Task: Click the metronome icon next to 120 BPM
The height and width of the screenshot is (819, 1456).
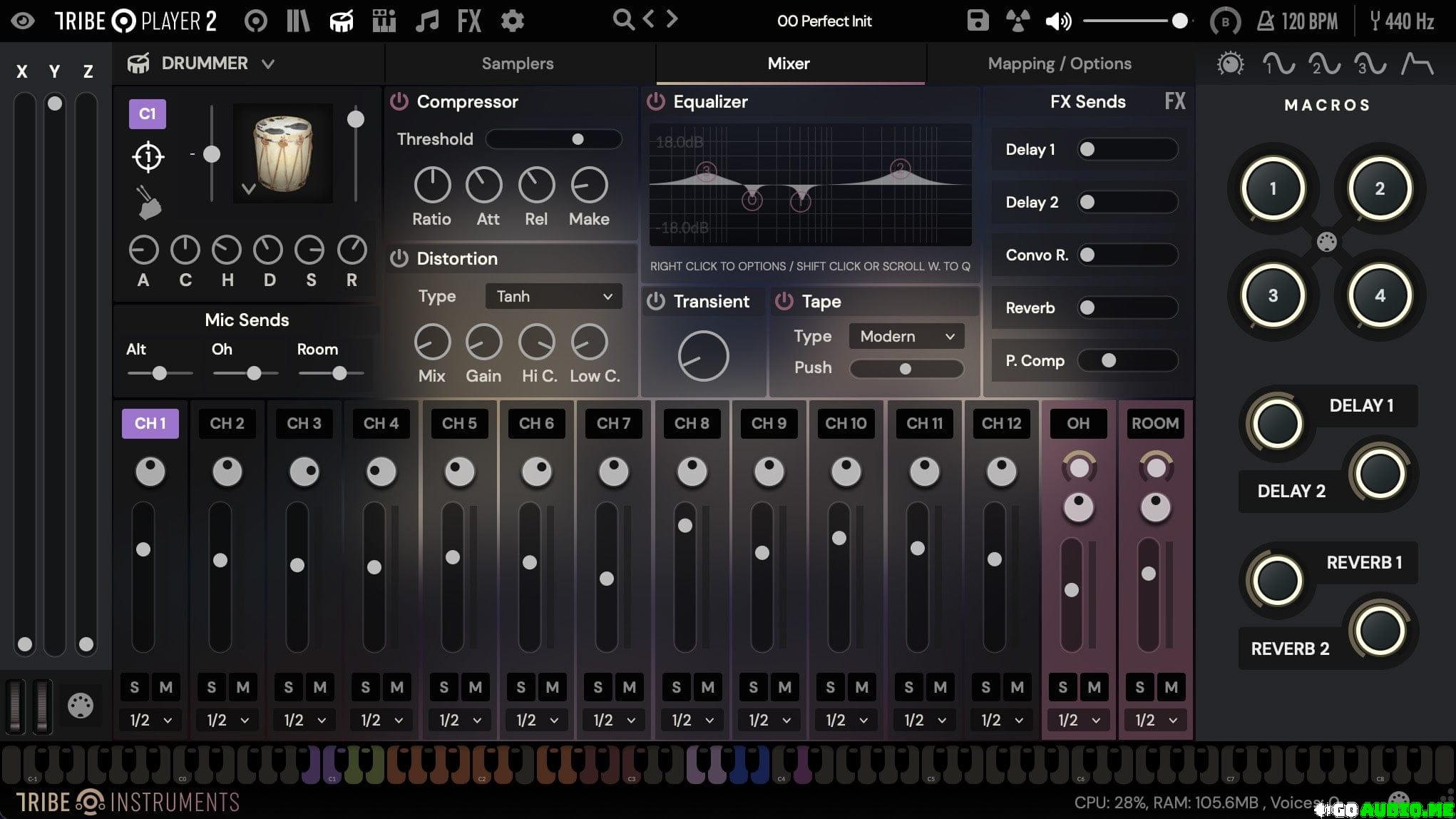Action: click(1265, 21)
